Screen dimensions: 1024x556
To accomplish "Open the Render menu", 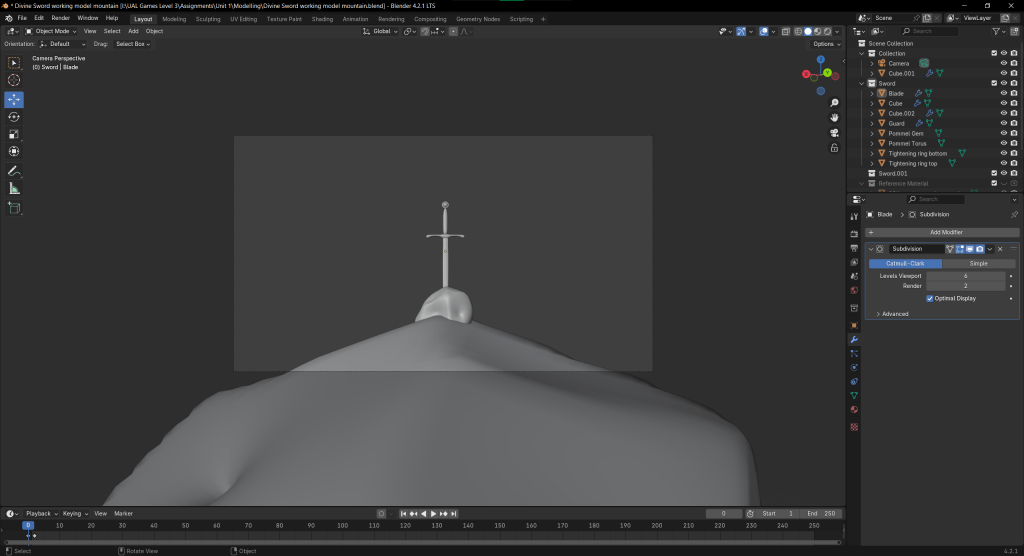I will (61, 18).
